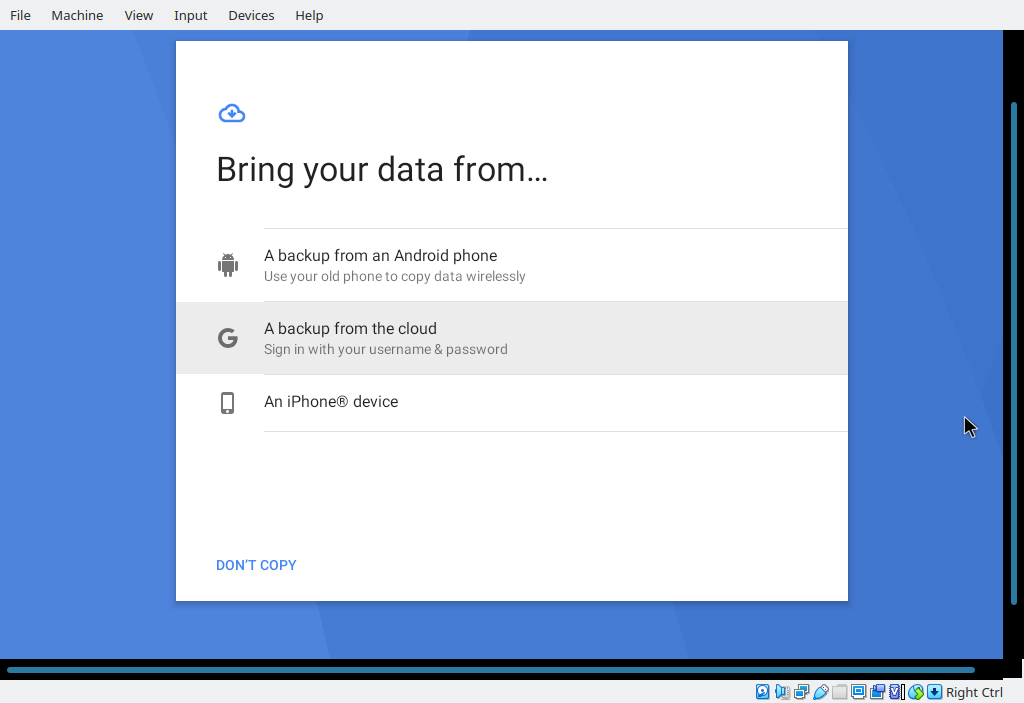Open the USB devices status icon
This screenshot has width=1024, height=703.
click(x=820, y=691)
